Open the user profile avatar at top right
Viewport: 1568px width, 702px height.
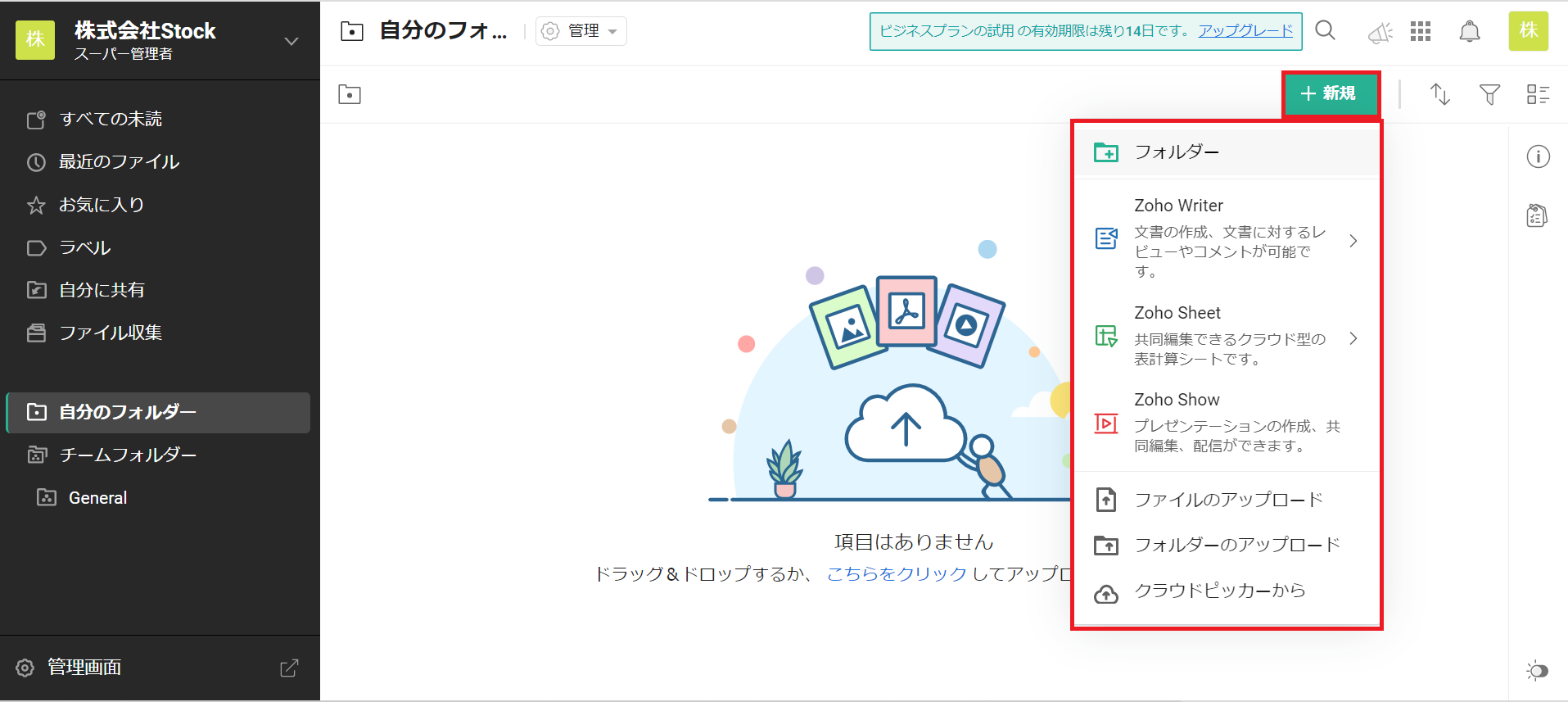point(1529,31)
